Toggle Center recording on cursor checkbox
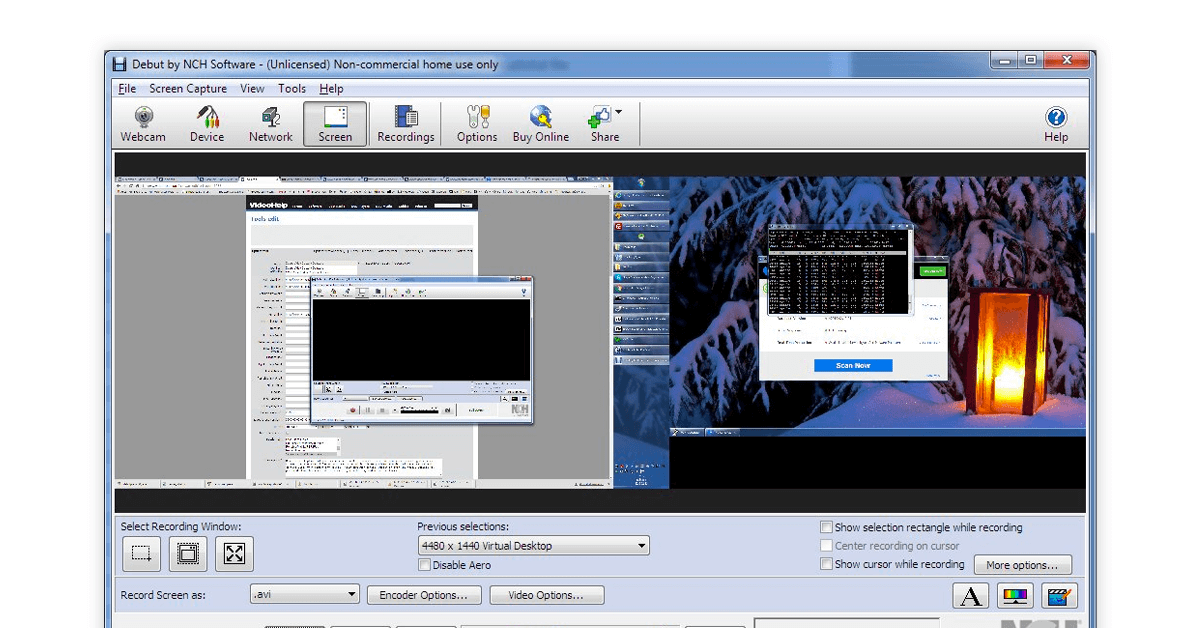The height and width of the screenshot is (628, 1200). click(826, 546)
